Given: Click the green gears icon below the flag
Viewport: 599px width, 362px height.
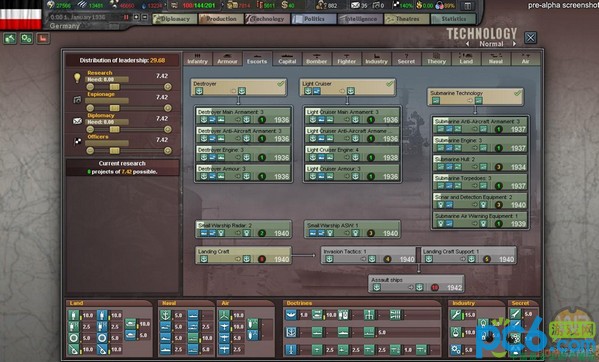Looking at the screenshot, I should 26,38.
